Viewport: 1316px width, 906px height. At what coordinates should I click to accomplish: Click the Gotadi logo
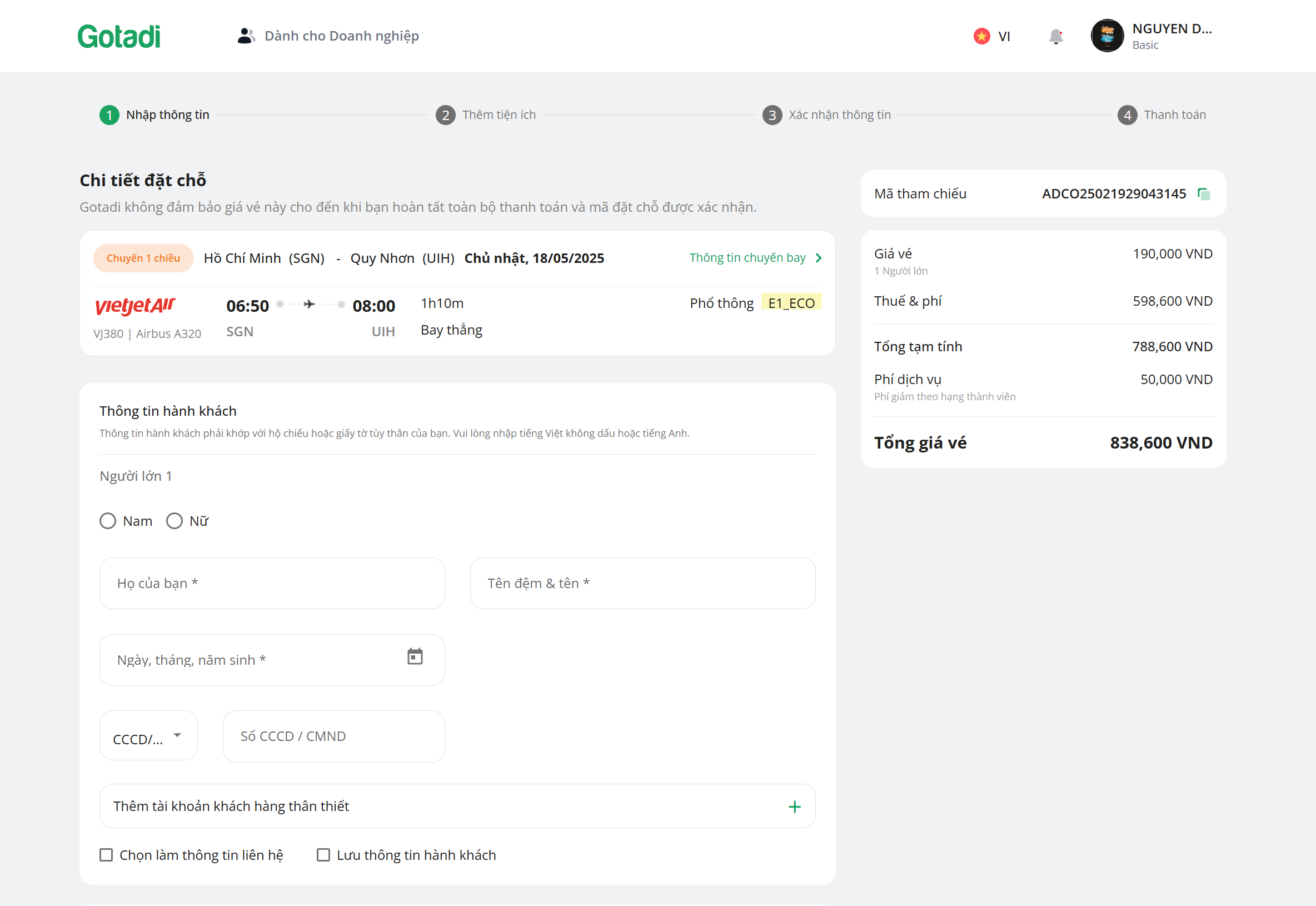[x=119, y=36]
